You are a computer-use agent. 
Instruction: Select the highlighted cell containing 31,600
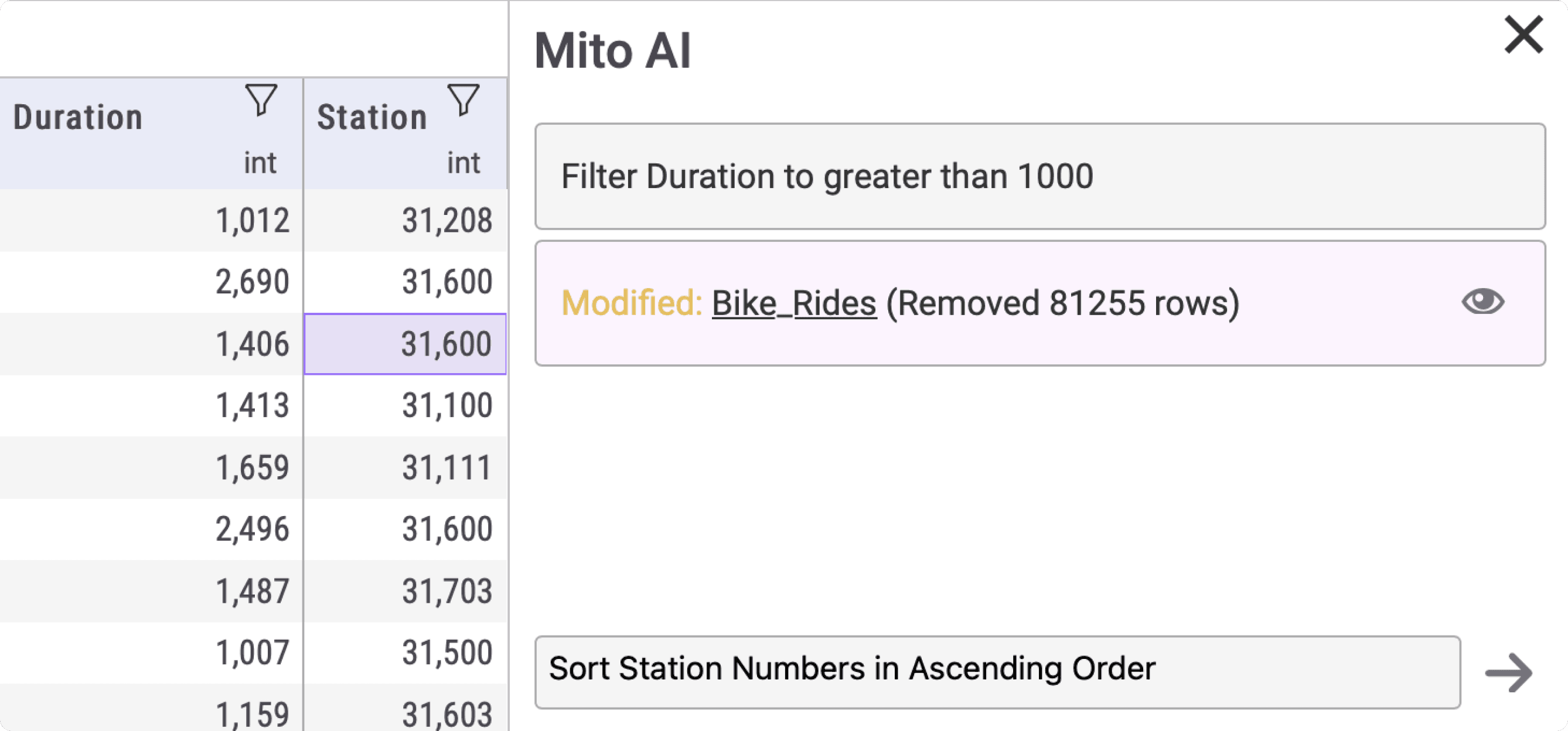(x=405, y=344)
